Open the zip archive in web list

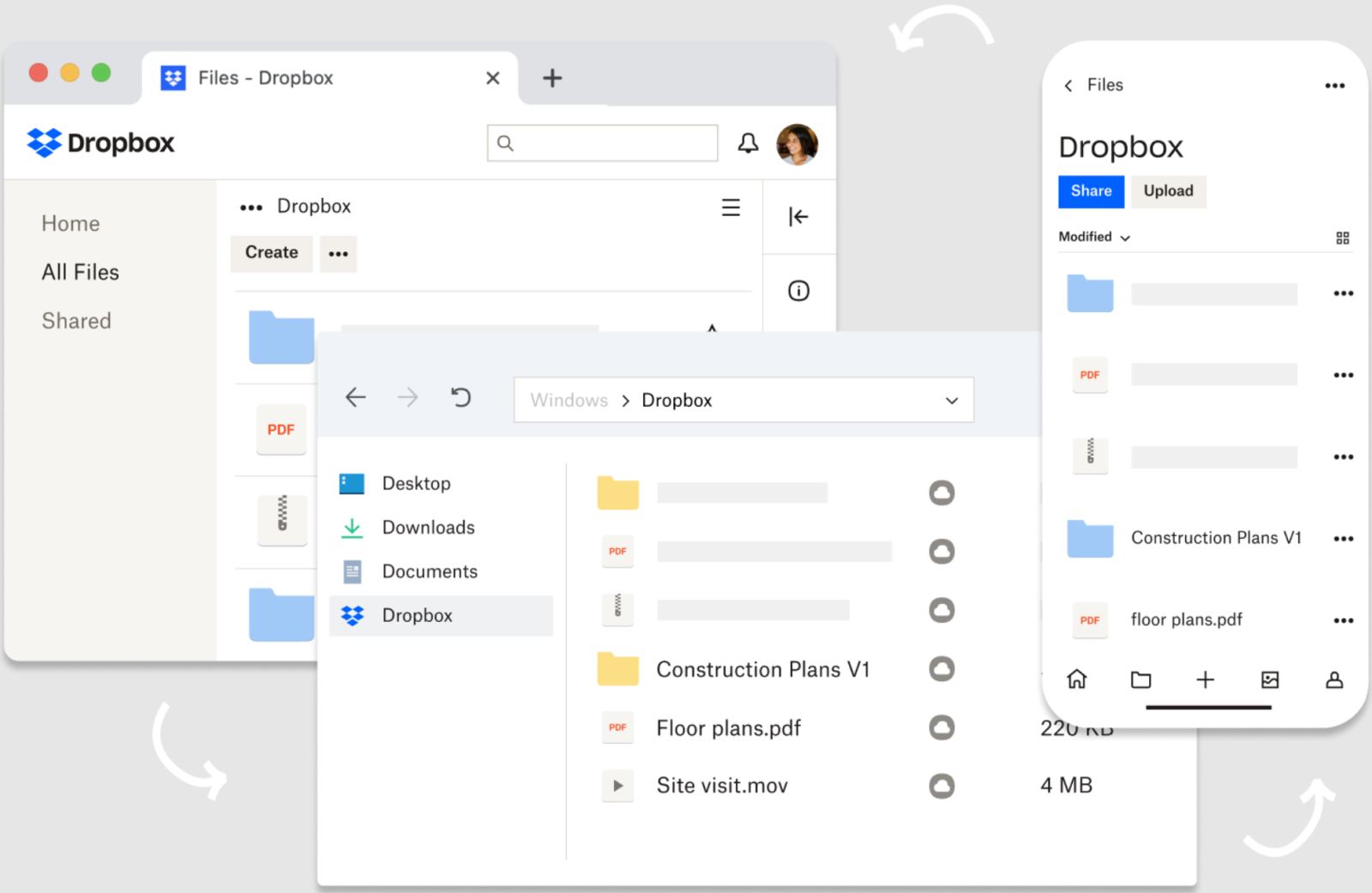282,519
